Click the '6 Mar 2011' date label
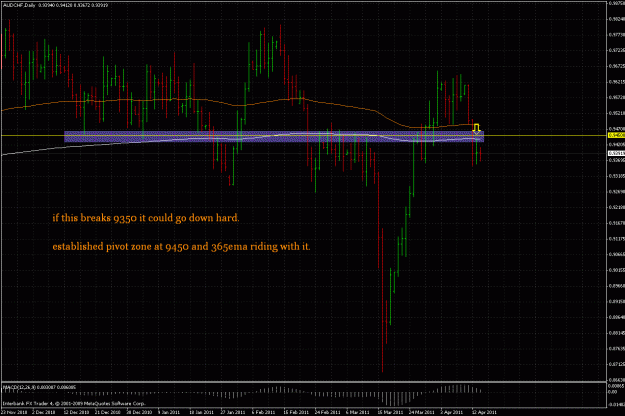This screenshot has width=625, height=416. point(358,412)
